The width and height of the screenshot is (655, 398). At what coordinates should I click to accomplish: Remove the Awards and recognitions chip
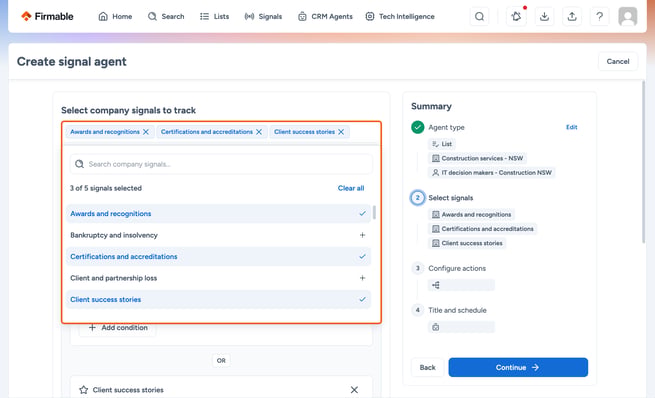click(x=146, y=132)
